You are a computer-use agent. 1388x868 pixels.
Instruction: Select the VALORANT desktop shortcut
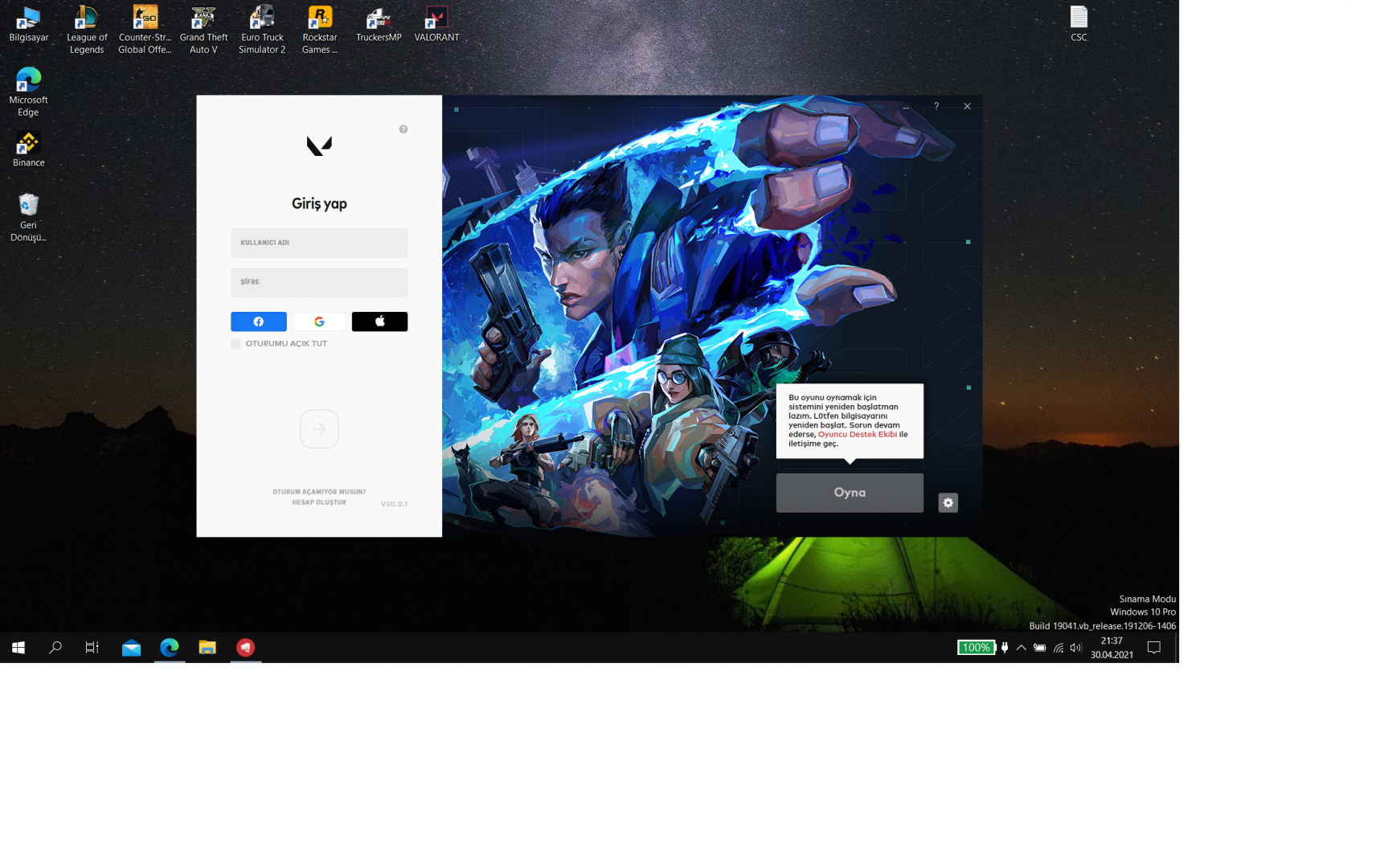pos(436,24)
